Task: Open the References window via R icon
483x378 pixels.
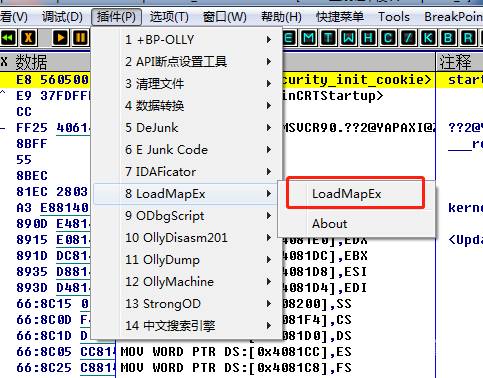Action: [468, 38]
